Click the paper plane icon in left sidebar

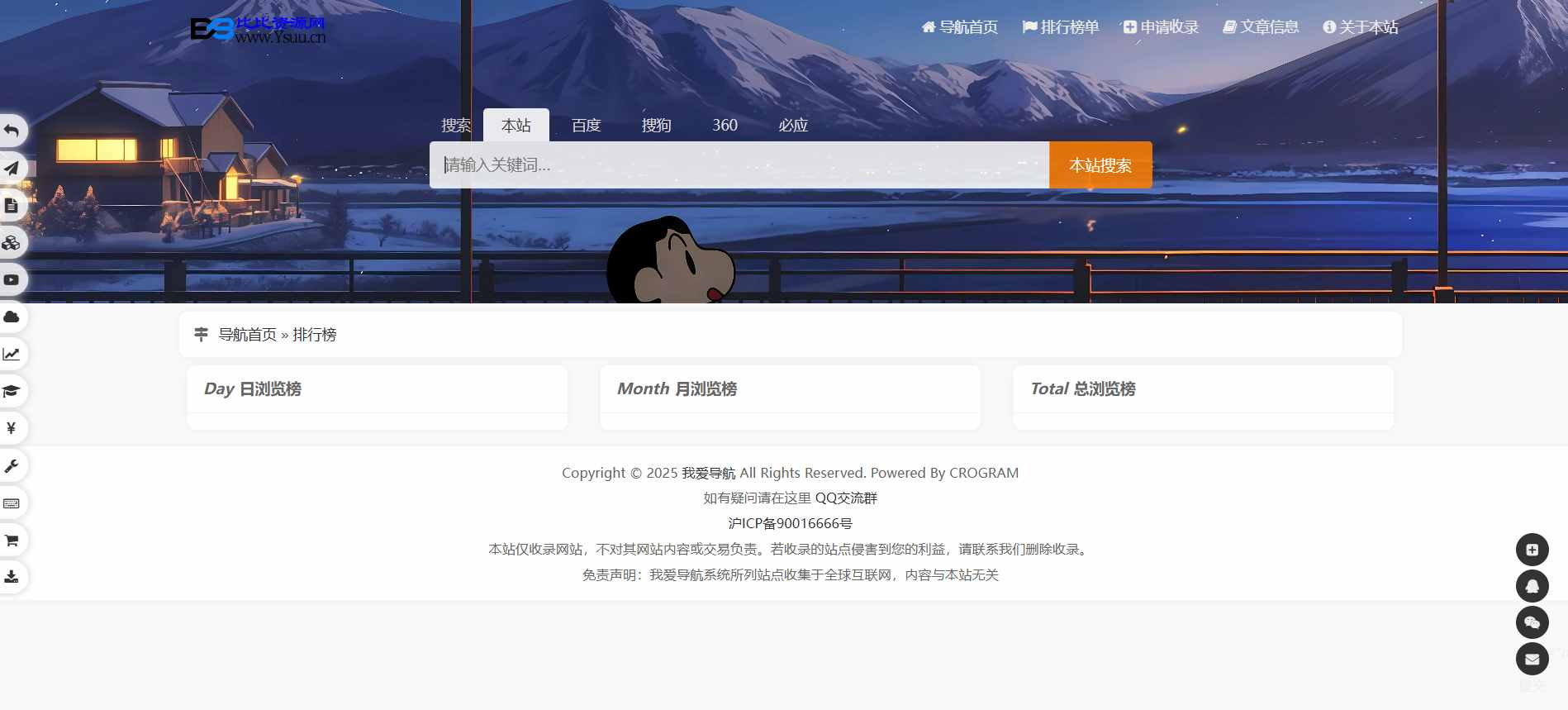pyautogui.click(x=12, y=169)
